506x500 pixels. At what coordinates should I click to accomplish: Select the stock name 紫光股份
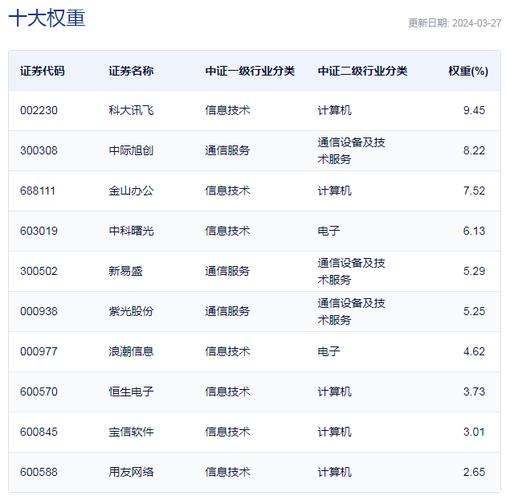(131, 311)
